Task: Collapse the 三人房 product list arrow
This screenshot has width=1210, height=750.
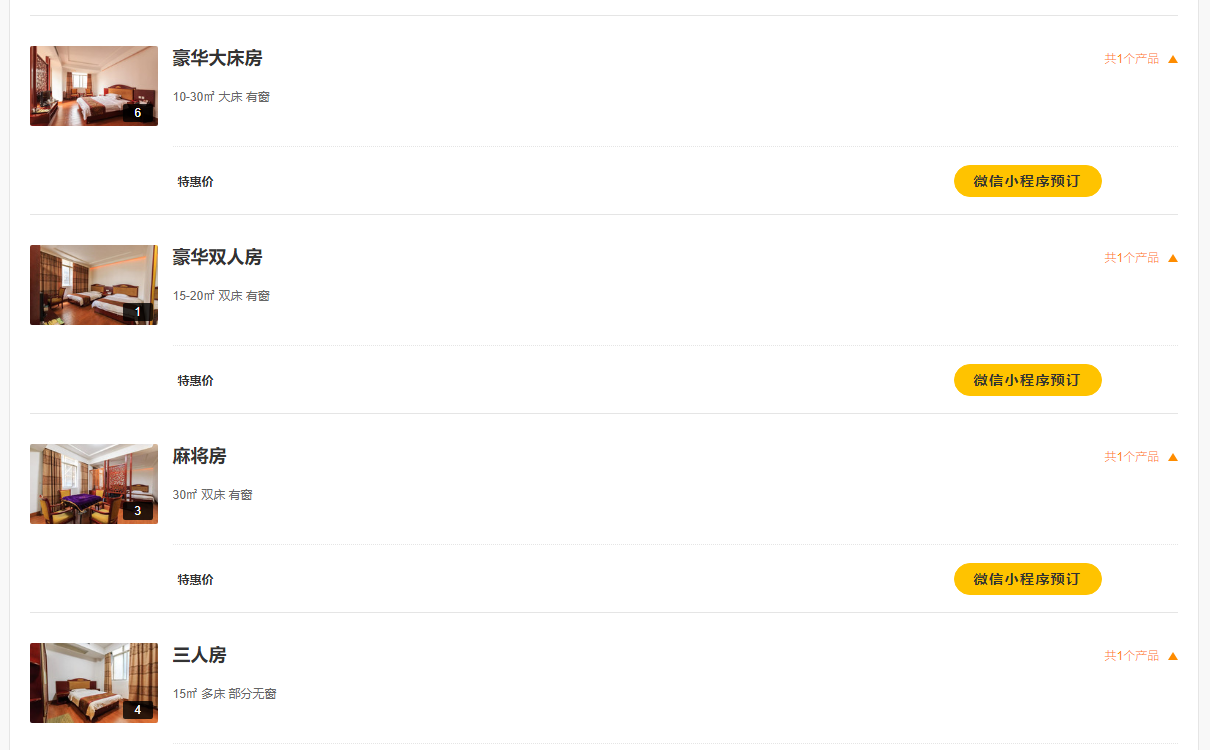Action: [1173, 656]
